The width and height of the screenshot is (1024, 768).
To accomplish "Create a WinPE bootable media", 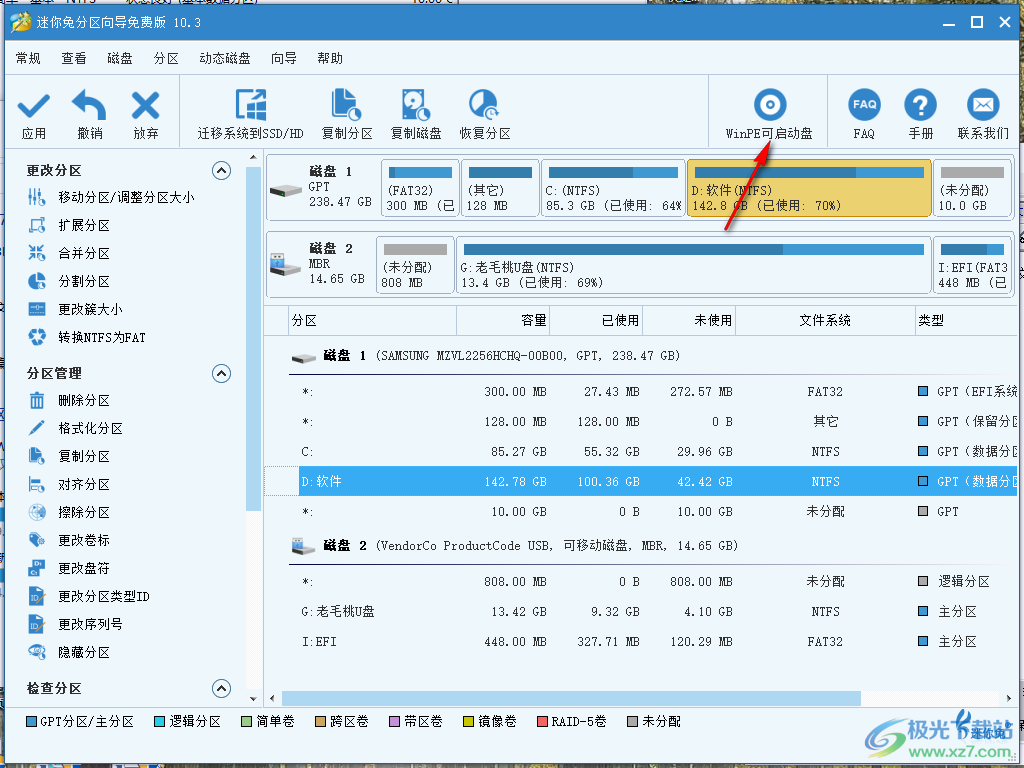I will point(769,110).
